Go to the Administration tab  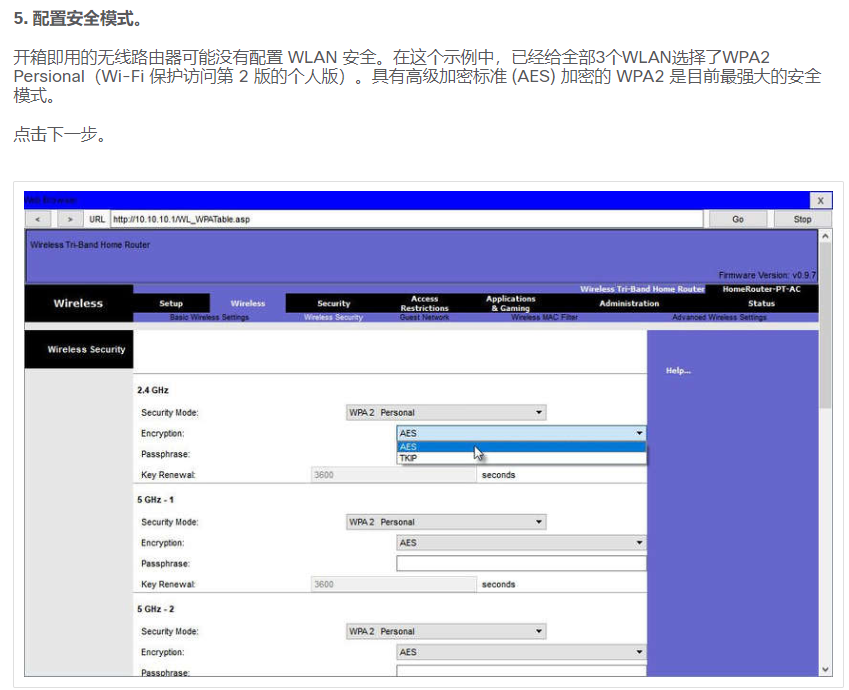point(629,303)
